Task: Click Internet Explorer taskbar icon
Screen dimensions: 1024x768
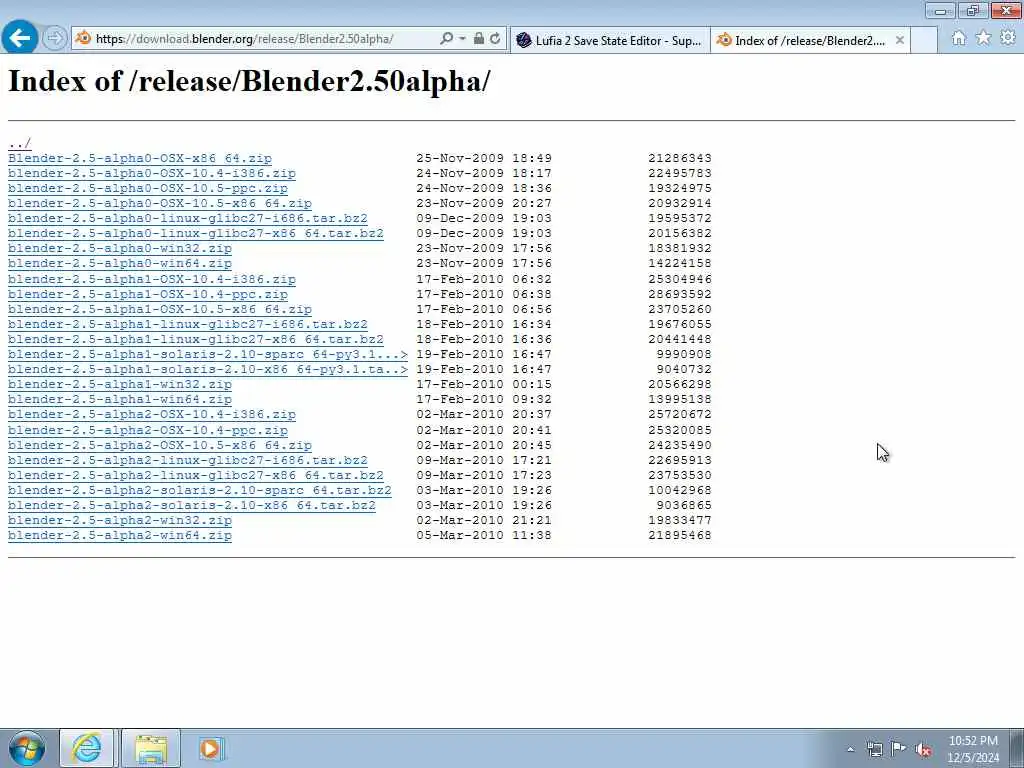Action: click(x=87, y=748)
